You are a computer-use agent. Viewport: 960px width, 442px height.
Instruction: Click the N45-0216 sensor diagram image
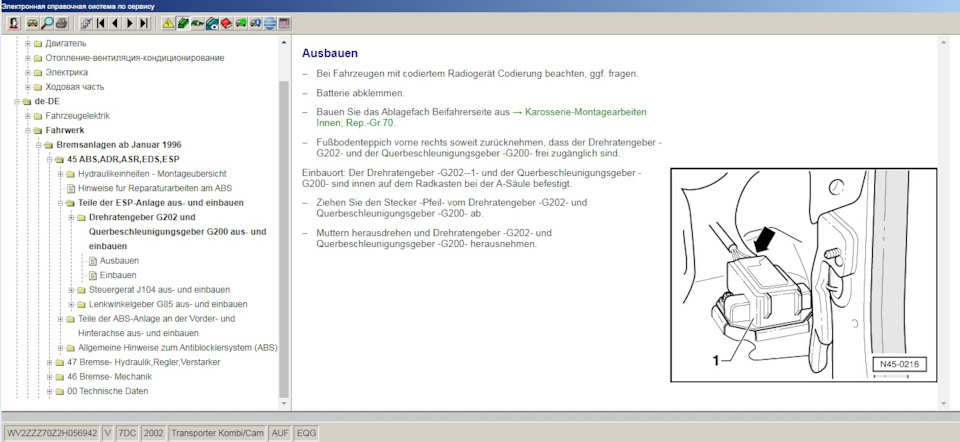tap(804, 275)
